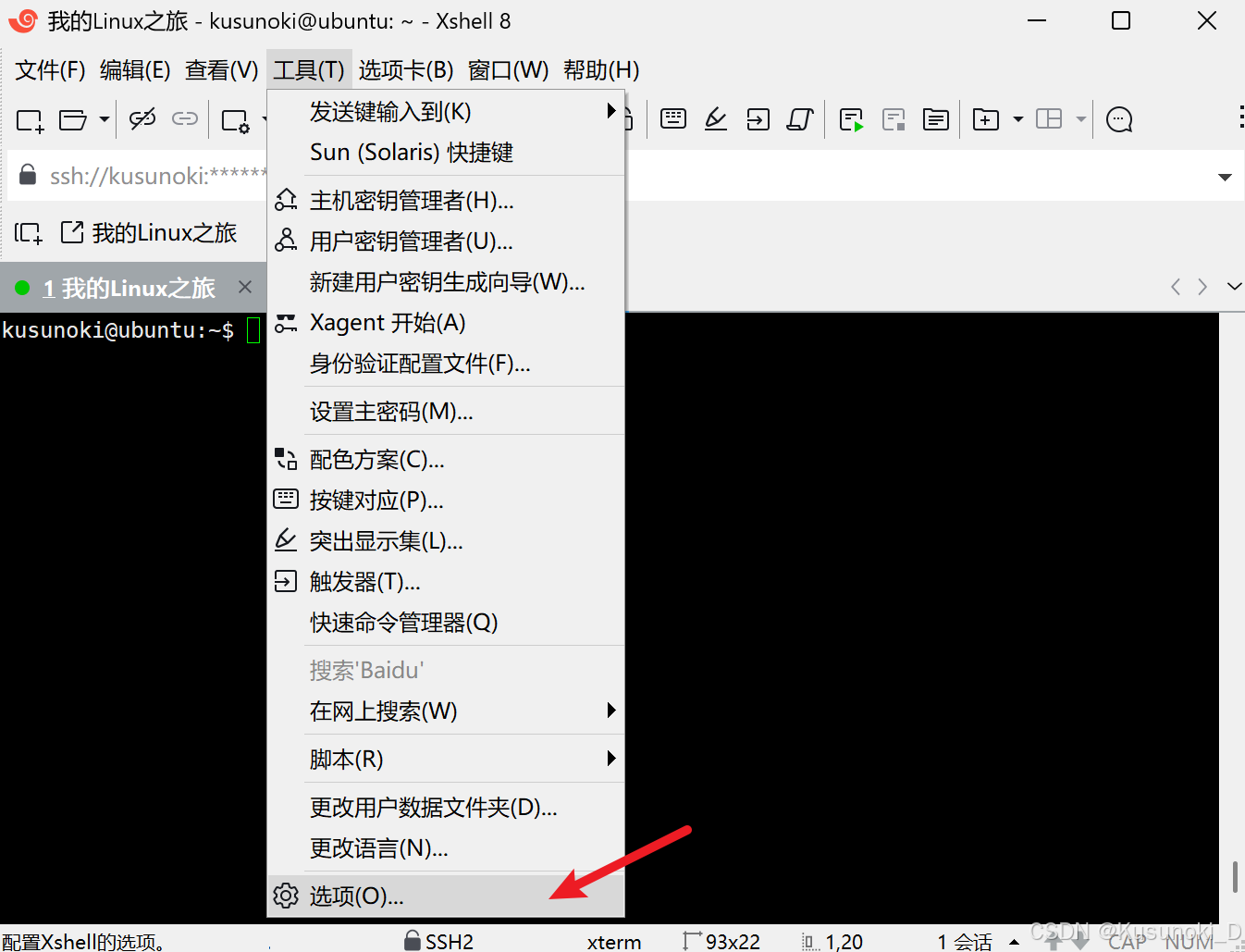
Task: Click the compose pane lines icon
Action: 936,119
